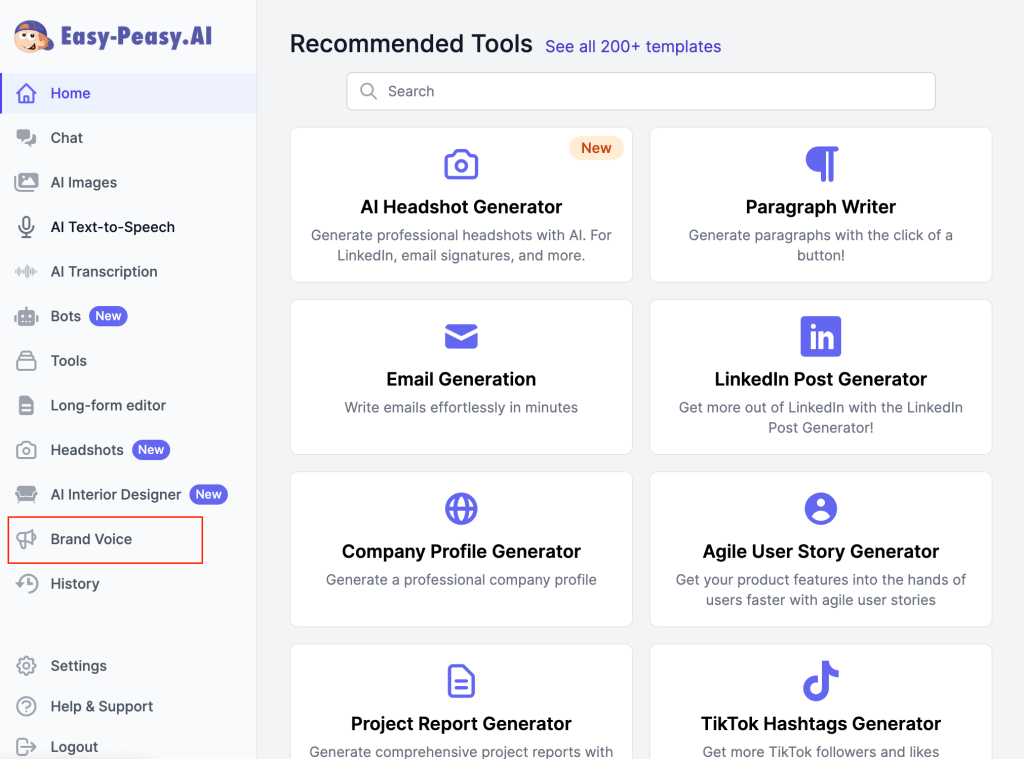Screen dimensions: 1024x759
Task: Open AI Text-to-Speech page
Action: point(112,227)
